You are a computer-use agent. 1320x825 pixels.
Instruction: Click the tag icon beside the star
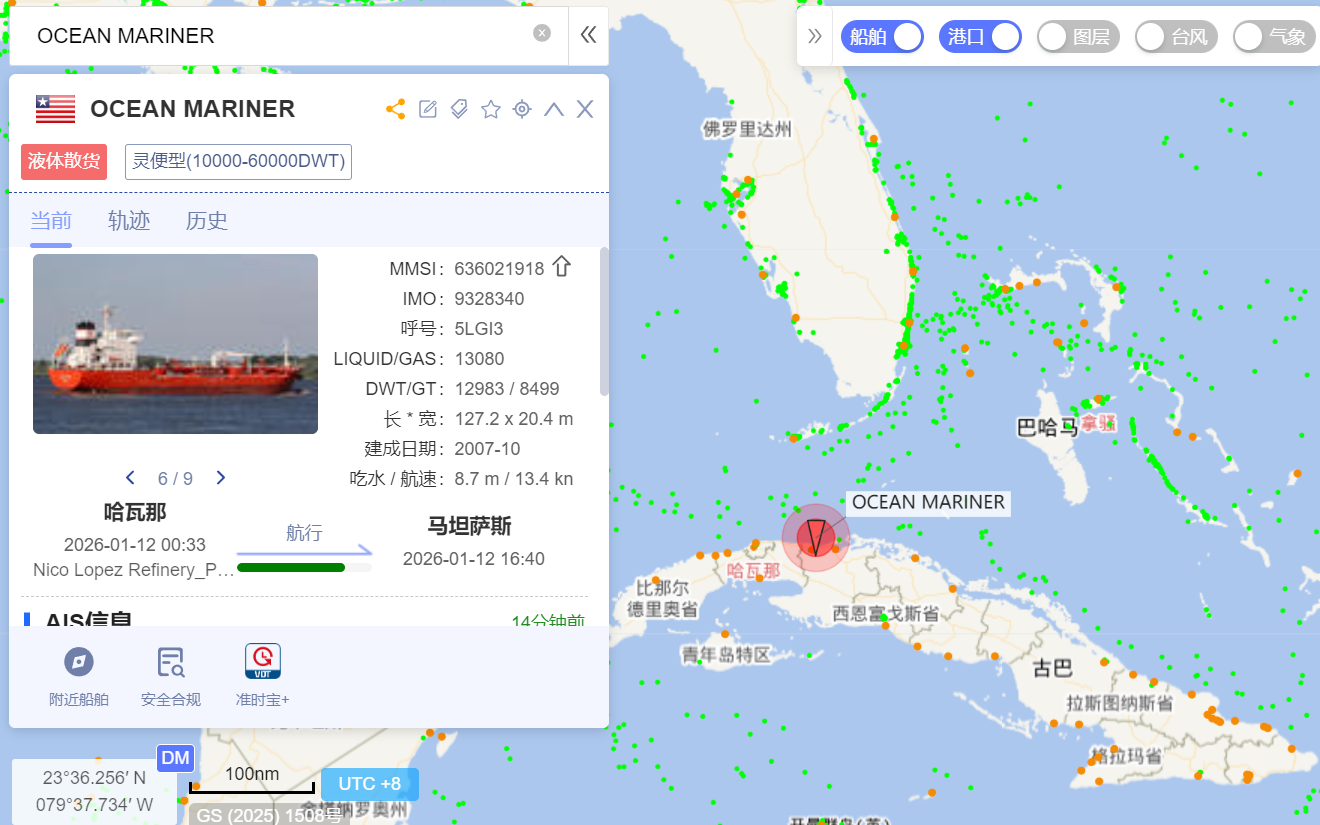point(458,109)
